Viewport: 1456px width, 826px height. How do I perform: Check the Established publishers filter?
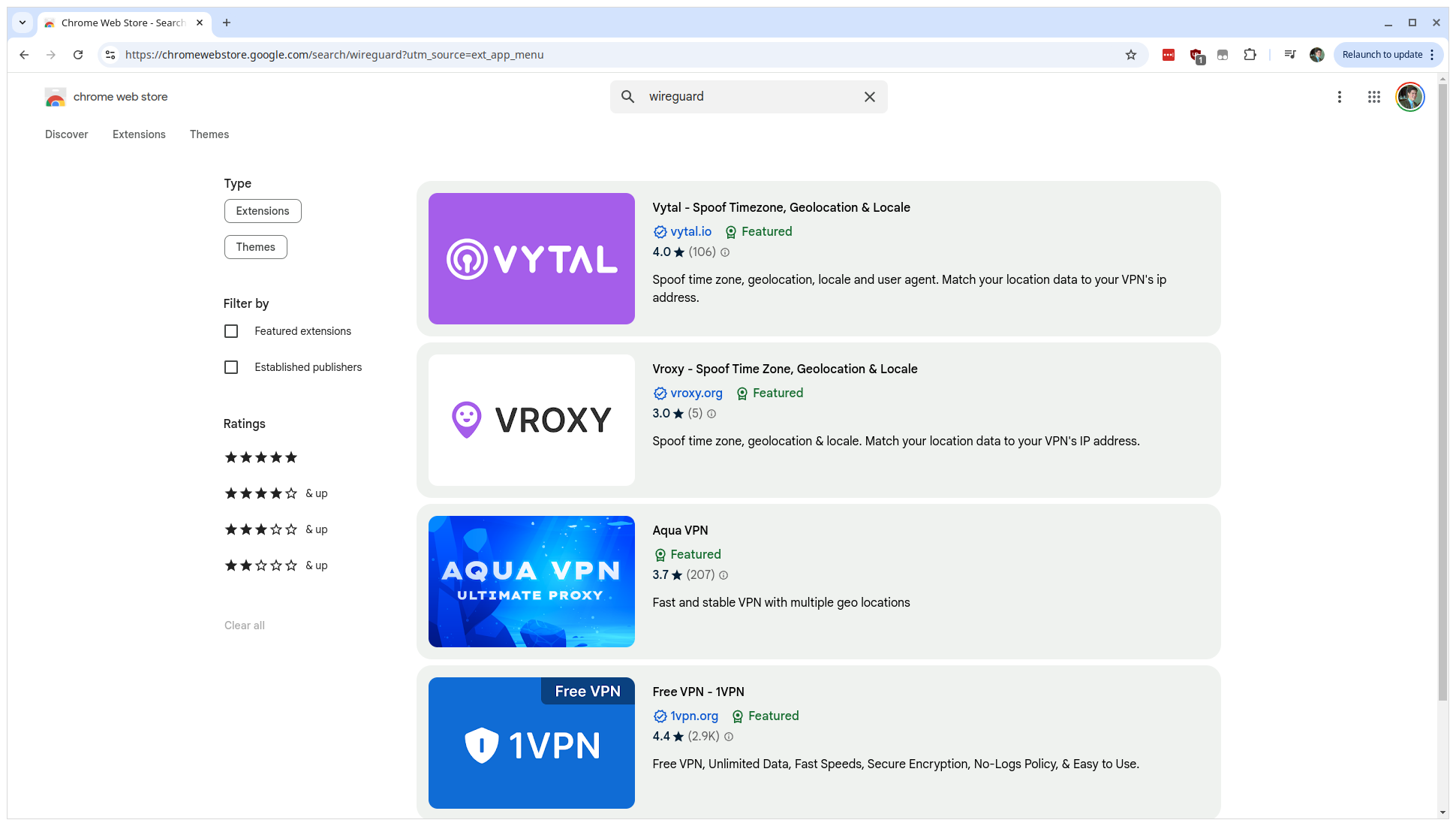(231, 367)
